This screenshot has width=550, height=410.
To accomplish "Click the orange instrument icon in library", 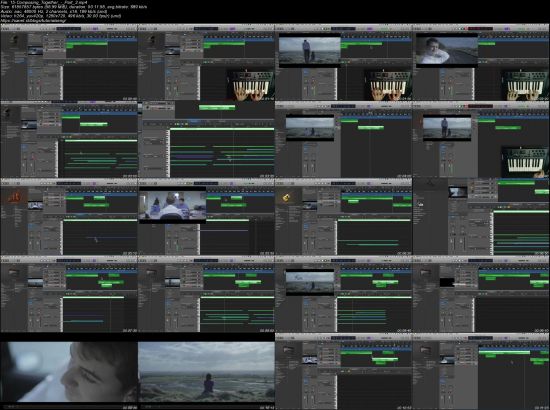I will [14, 197].
